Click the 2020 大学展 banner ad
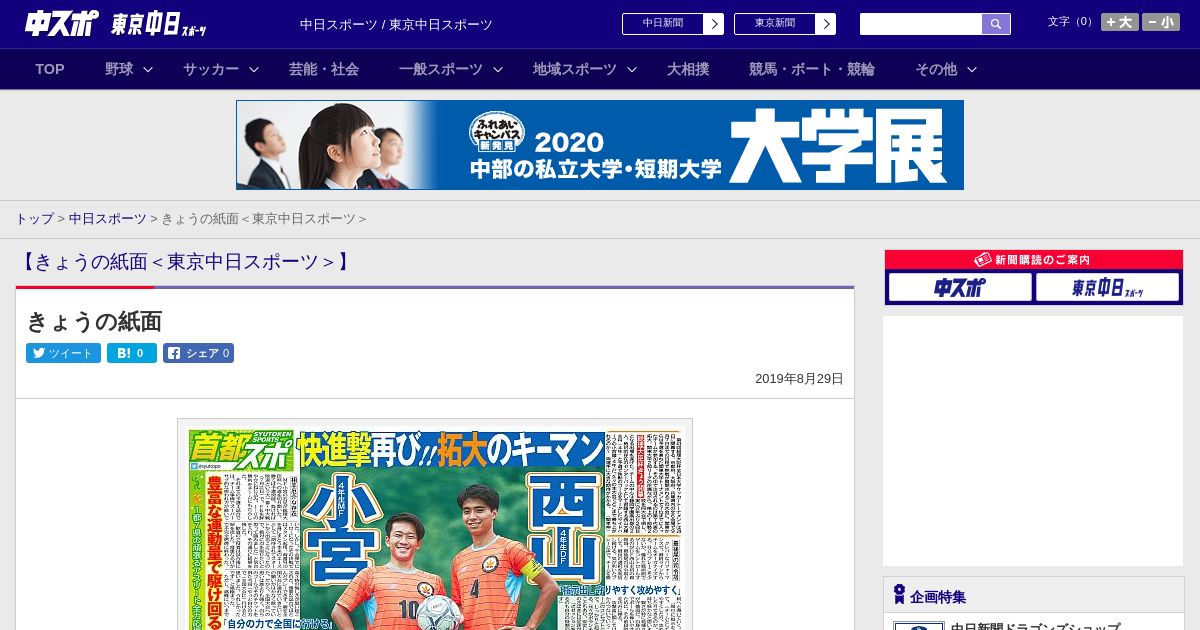 click(x=600, y=145)
